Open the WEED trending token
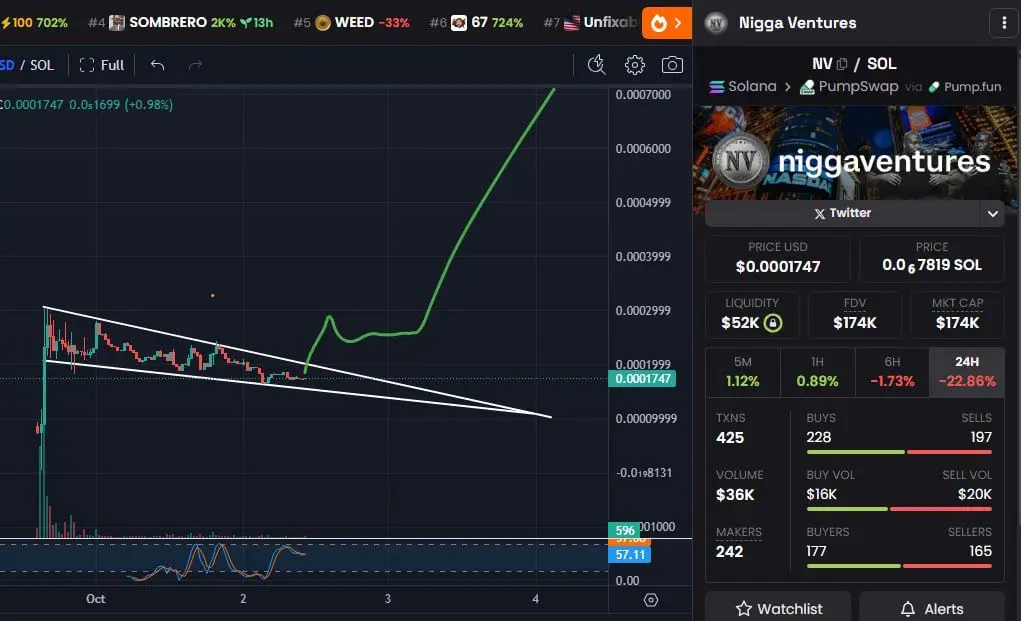This screenshot has height=621, width=1021. [352, 23]
